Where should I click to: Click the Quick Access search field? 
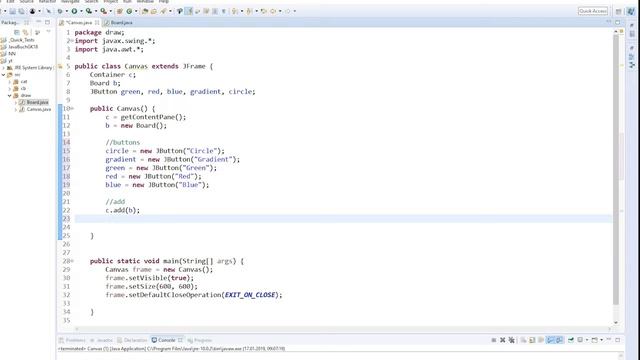point(593,11)
